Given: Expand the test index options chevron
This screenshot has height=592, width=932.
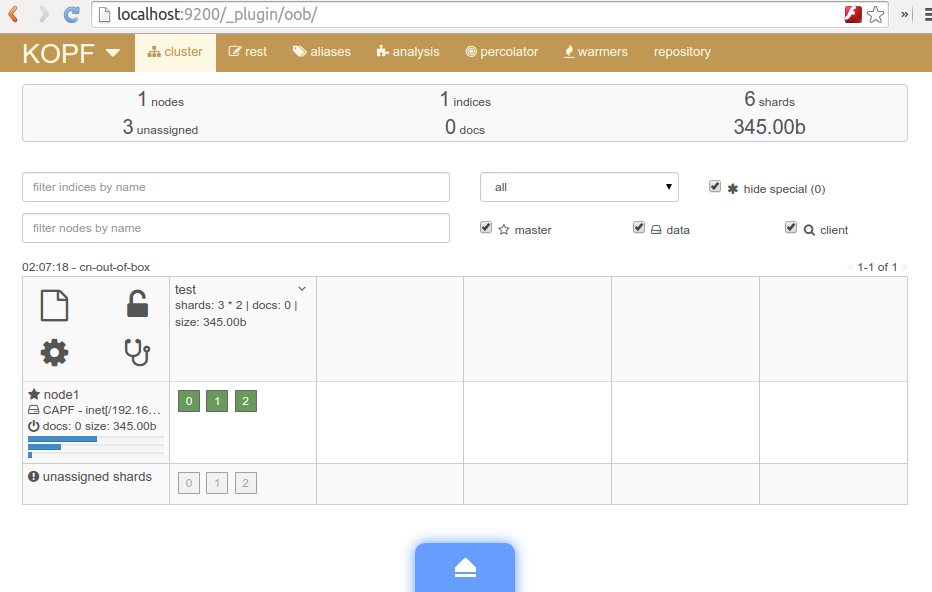Looking at the screenshot, I should (x=302, y=289).
